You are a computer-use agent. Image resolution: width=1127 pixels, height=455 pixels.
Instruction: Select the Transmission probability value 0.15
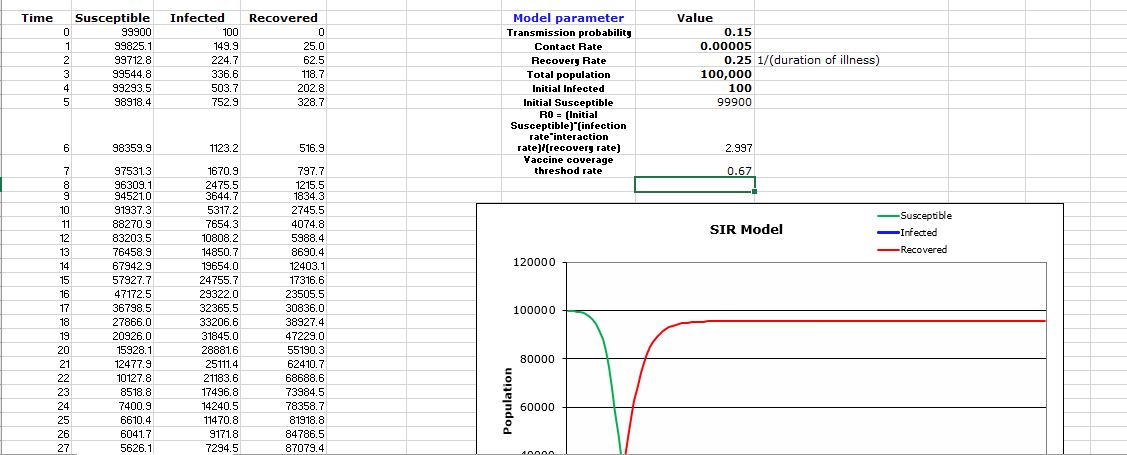point(695,32)
